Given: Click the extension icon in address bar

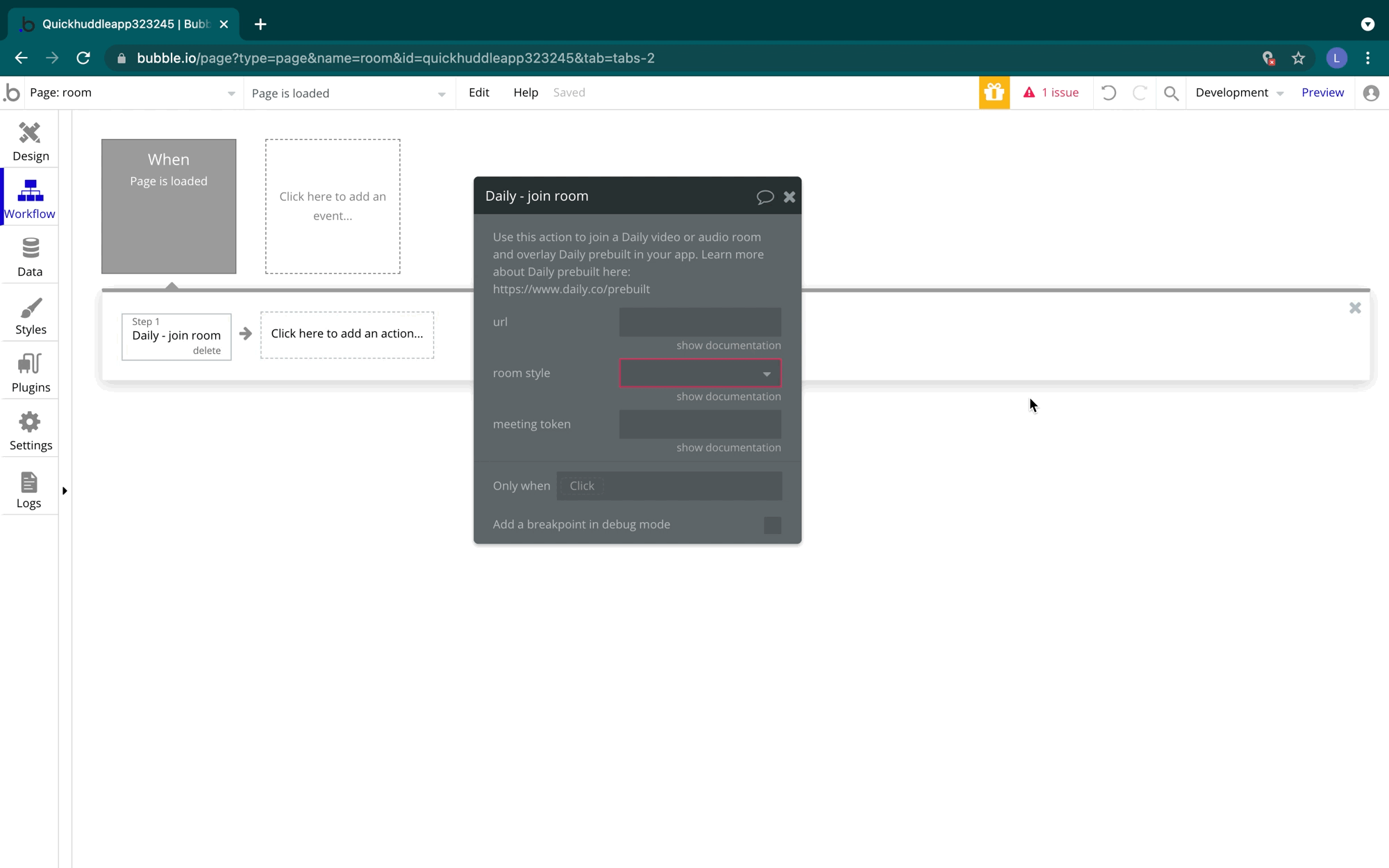Looking at the screenshot, I should click(1268, 58).
